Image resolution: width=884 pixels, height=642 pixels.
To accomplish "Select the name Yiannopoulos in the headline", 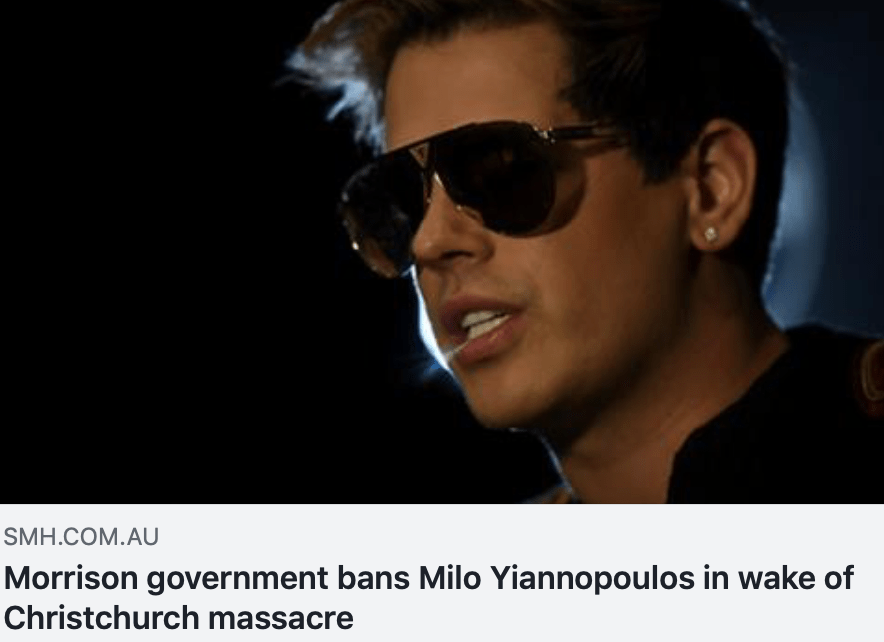I will 593,579.
